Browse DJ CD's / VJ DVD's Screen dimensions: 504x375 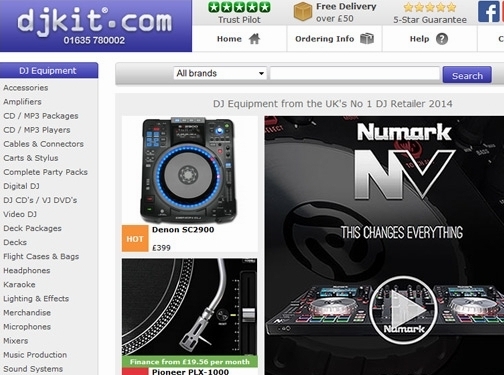40,200
